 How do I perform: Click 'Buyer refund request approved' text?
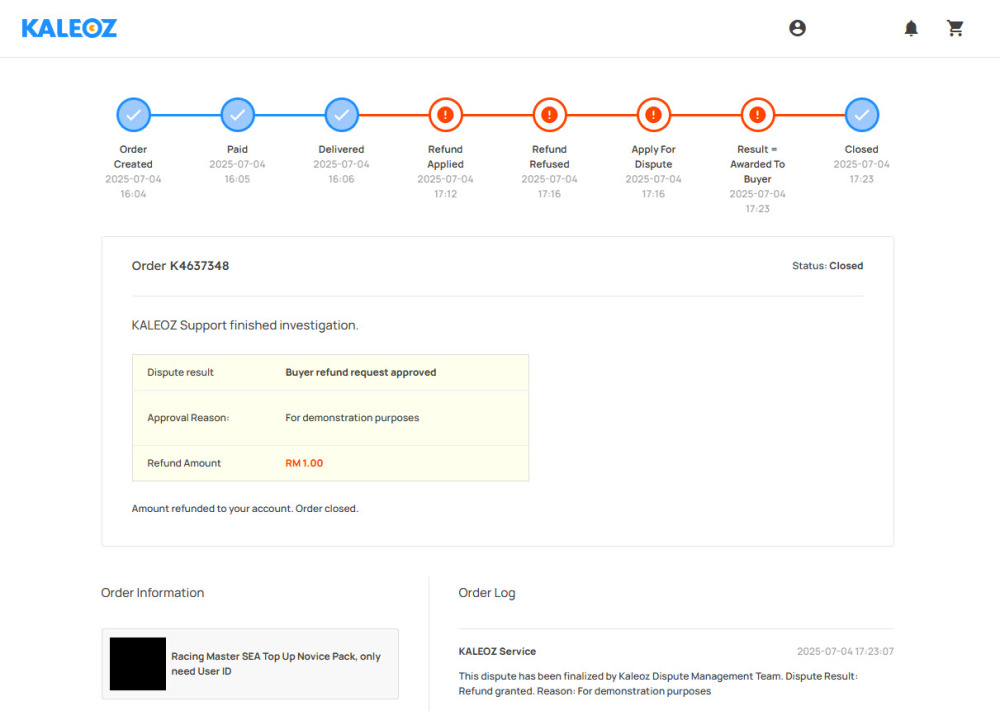click(x=360, y=372)
